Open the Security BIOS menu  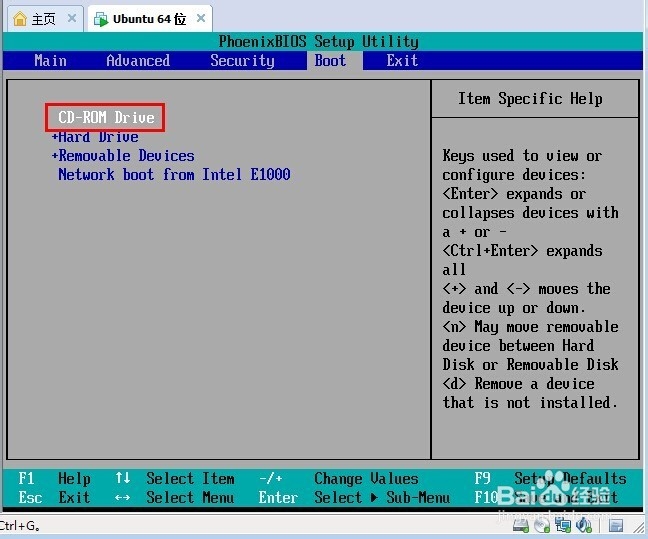(242, 61)
